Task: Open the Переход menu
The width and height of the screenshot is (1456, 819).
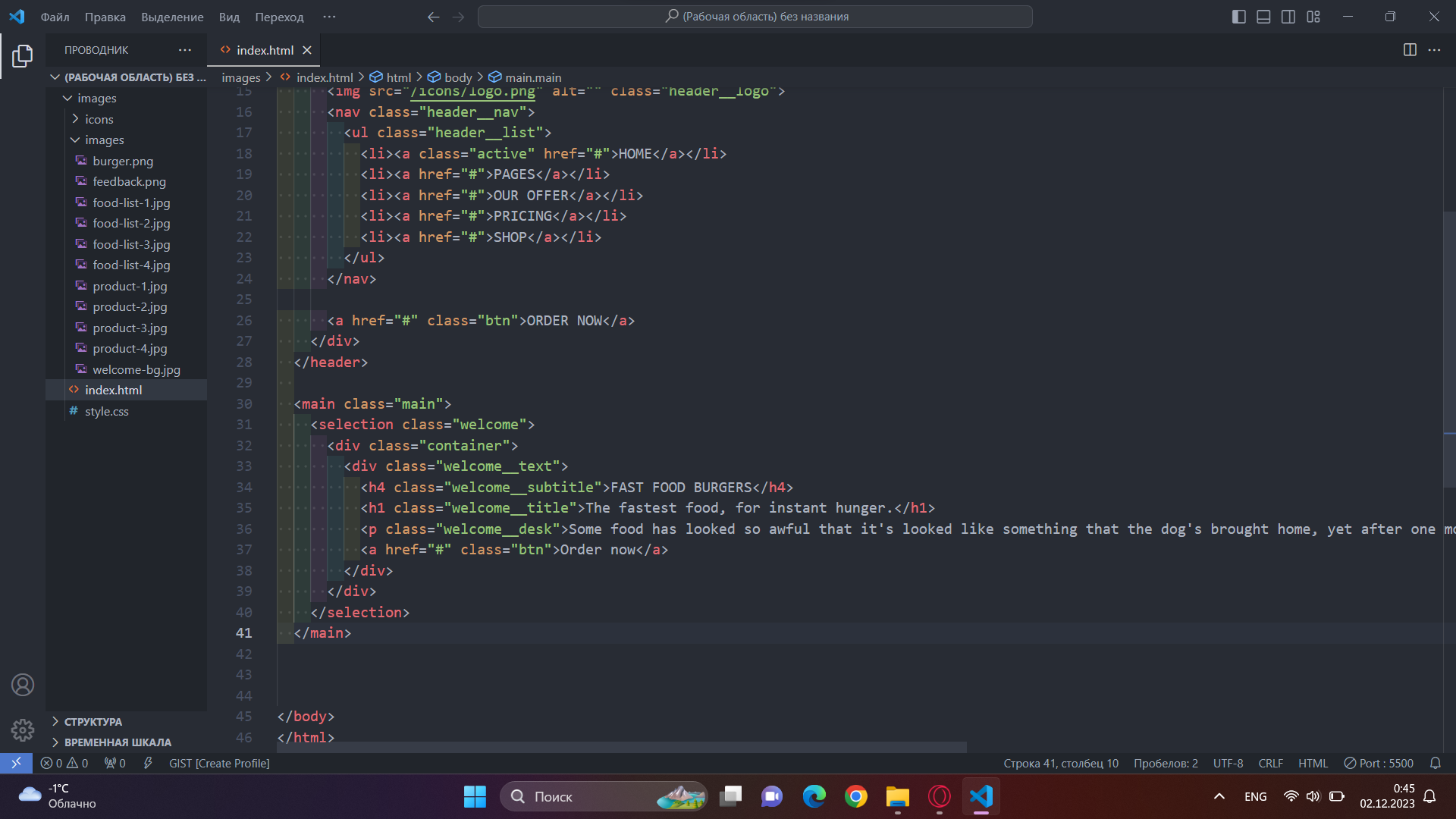Action: [x=279, y=17]
